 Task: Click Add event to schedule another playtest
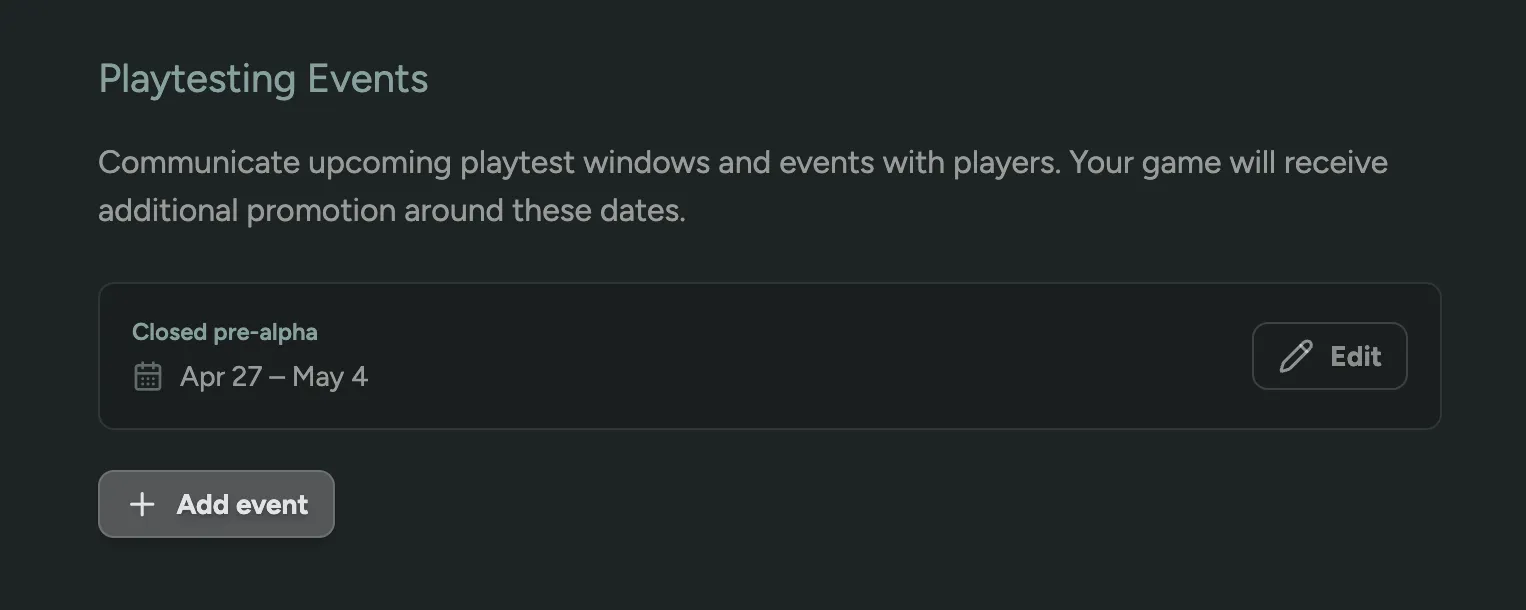coord(216,504)
